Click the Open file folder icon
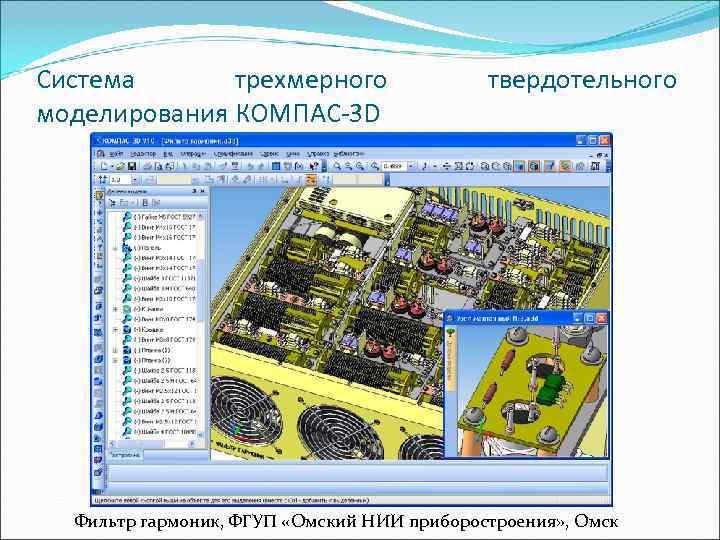Viewport: 720px width, 540px height. pos(120,166)
